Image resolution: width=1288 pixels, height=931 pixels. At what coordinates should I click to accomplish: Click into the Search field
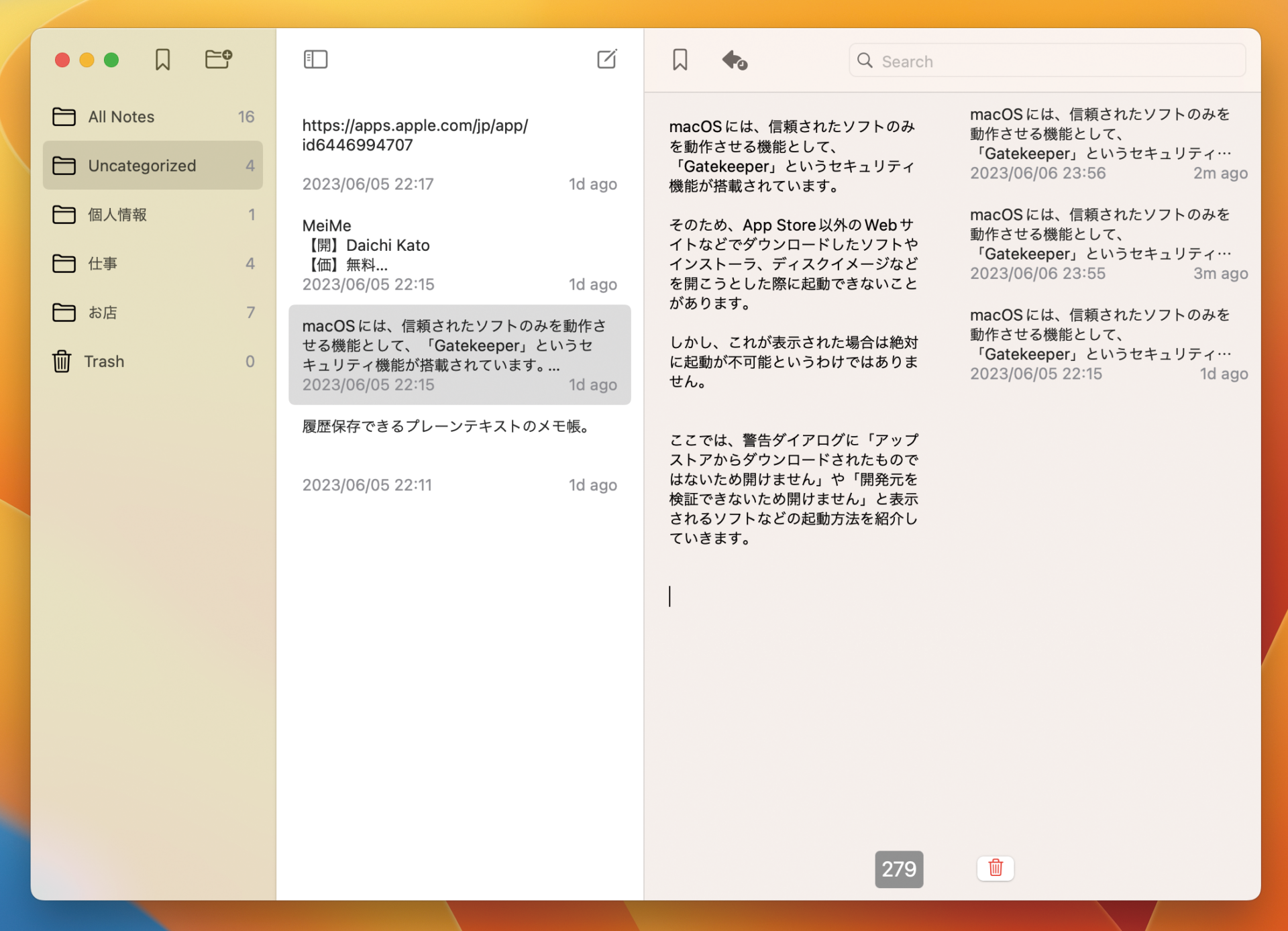click(1047, 61)
